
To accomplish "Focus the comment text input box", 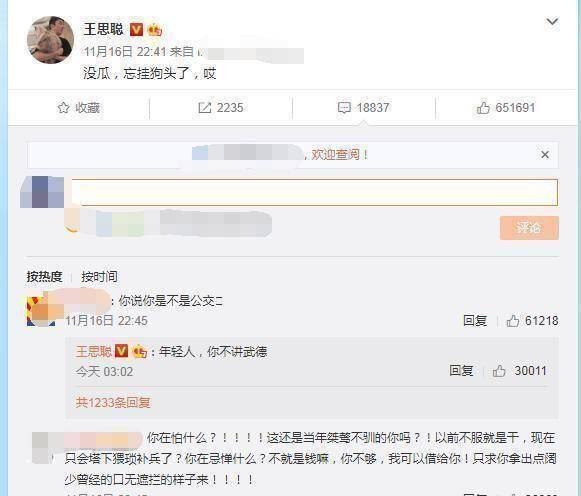I will 315,192.
